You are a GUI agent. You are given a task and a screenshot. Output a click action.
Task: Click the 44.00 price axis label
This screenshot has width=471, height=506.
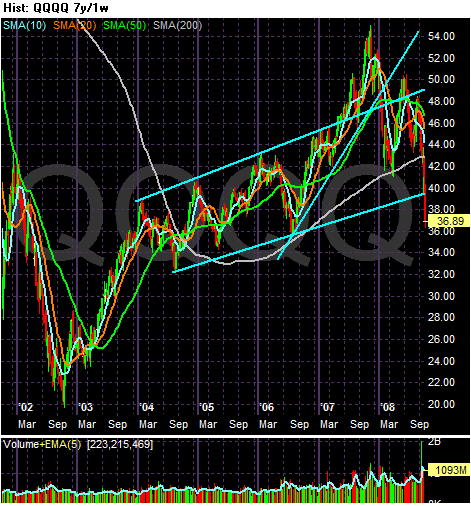click(x=441, y=144)
